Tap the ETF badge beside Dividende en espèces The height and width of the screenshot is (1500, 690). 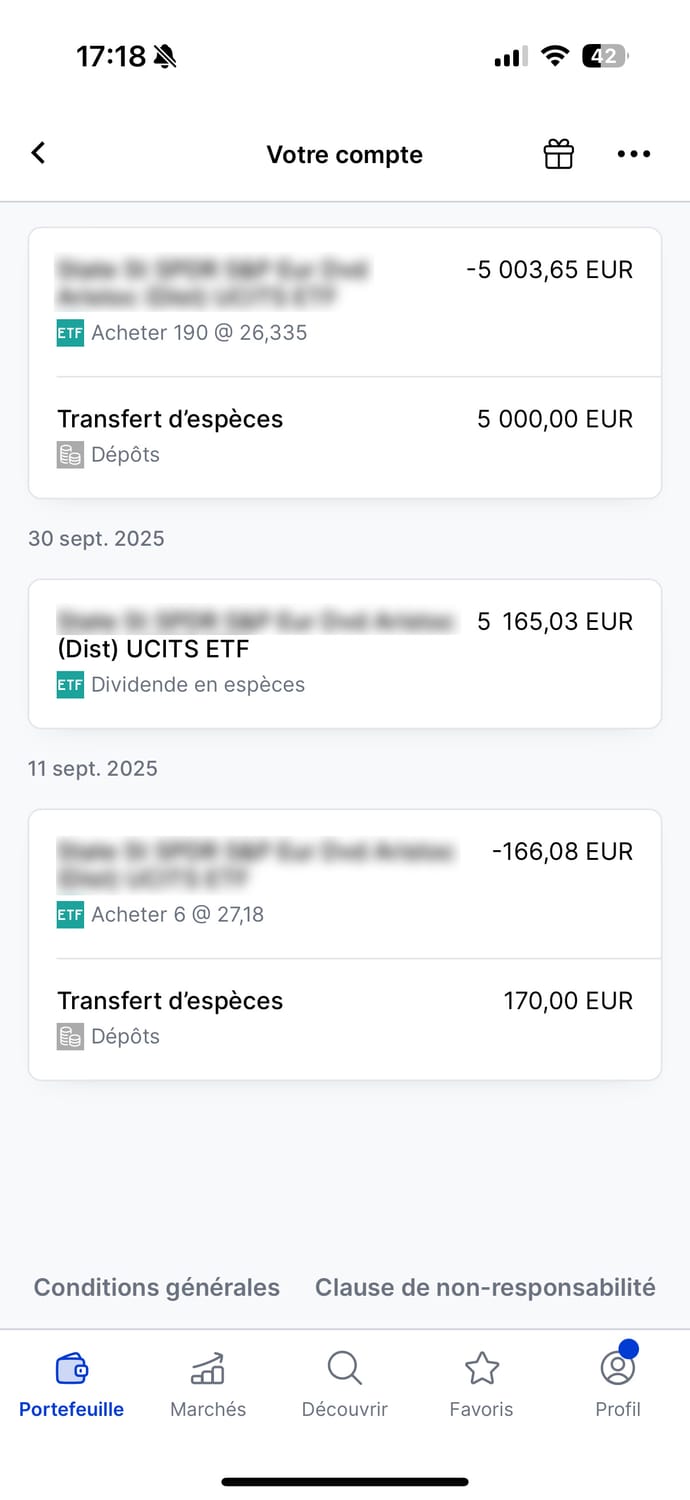(x=70, y=685)
